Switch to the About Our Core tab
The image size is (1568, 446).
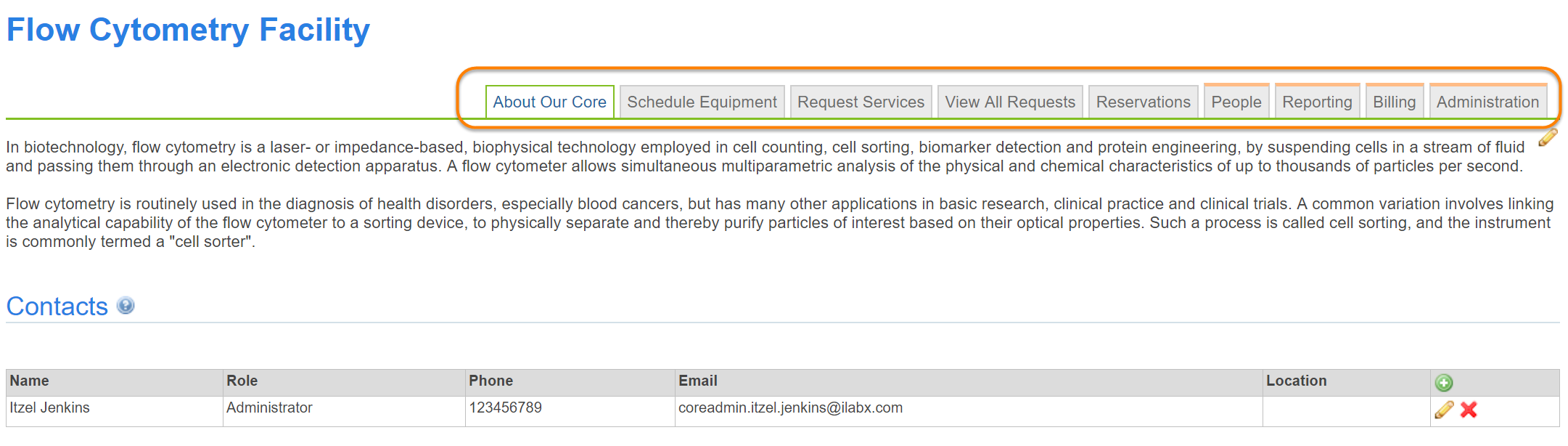[549, 102]
